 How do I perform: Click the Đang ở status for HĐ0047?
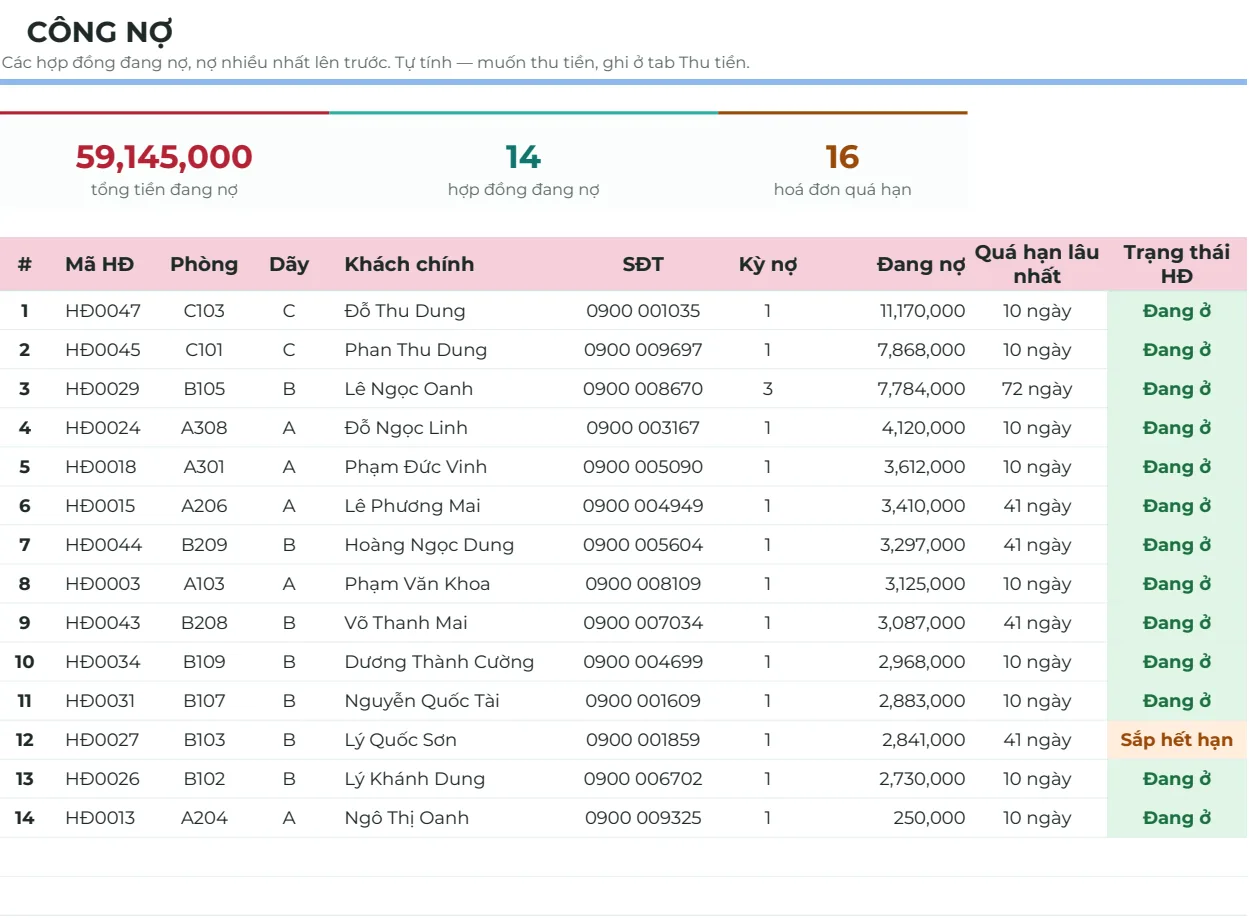[x=1177, y=311]
